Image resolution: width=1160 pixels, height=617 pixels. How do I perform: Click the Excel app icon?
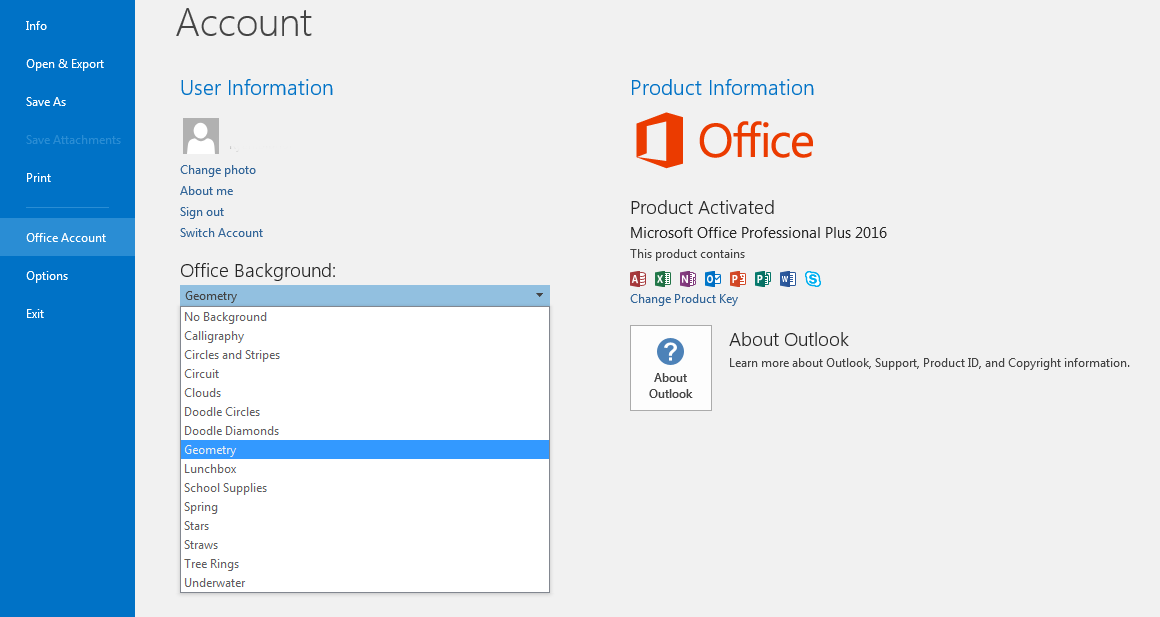663,279
